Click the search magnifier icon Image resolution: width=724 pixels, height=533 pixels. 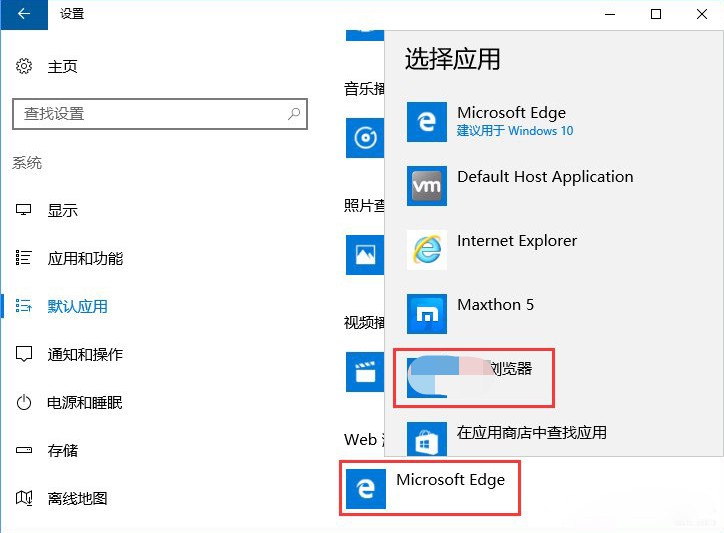coord(294,114)
